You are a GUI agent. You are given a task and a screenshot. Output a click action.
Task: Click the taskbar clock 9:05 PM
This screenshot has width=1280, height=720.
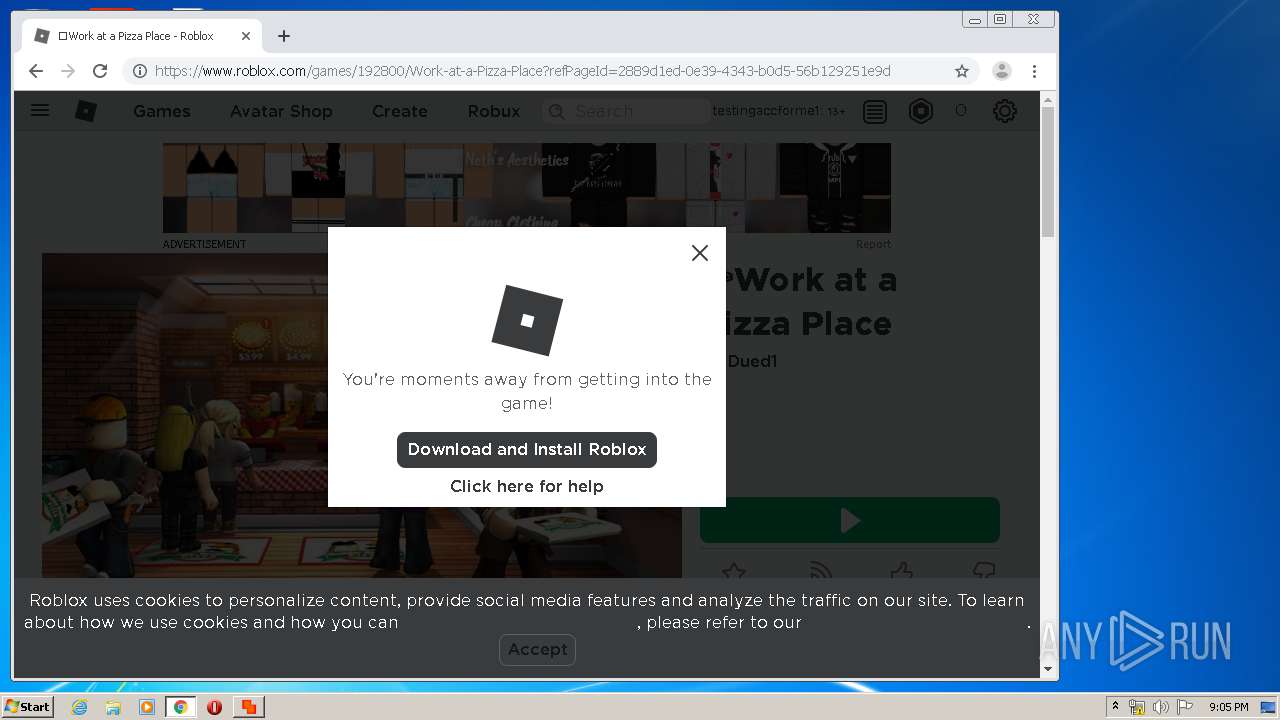(1228, 707)
